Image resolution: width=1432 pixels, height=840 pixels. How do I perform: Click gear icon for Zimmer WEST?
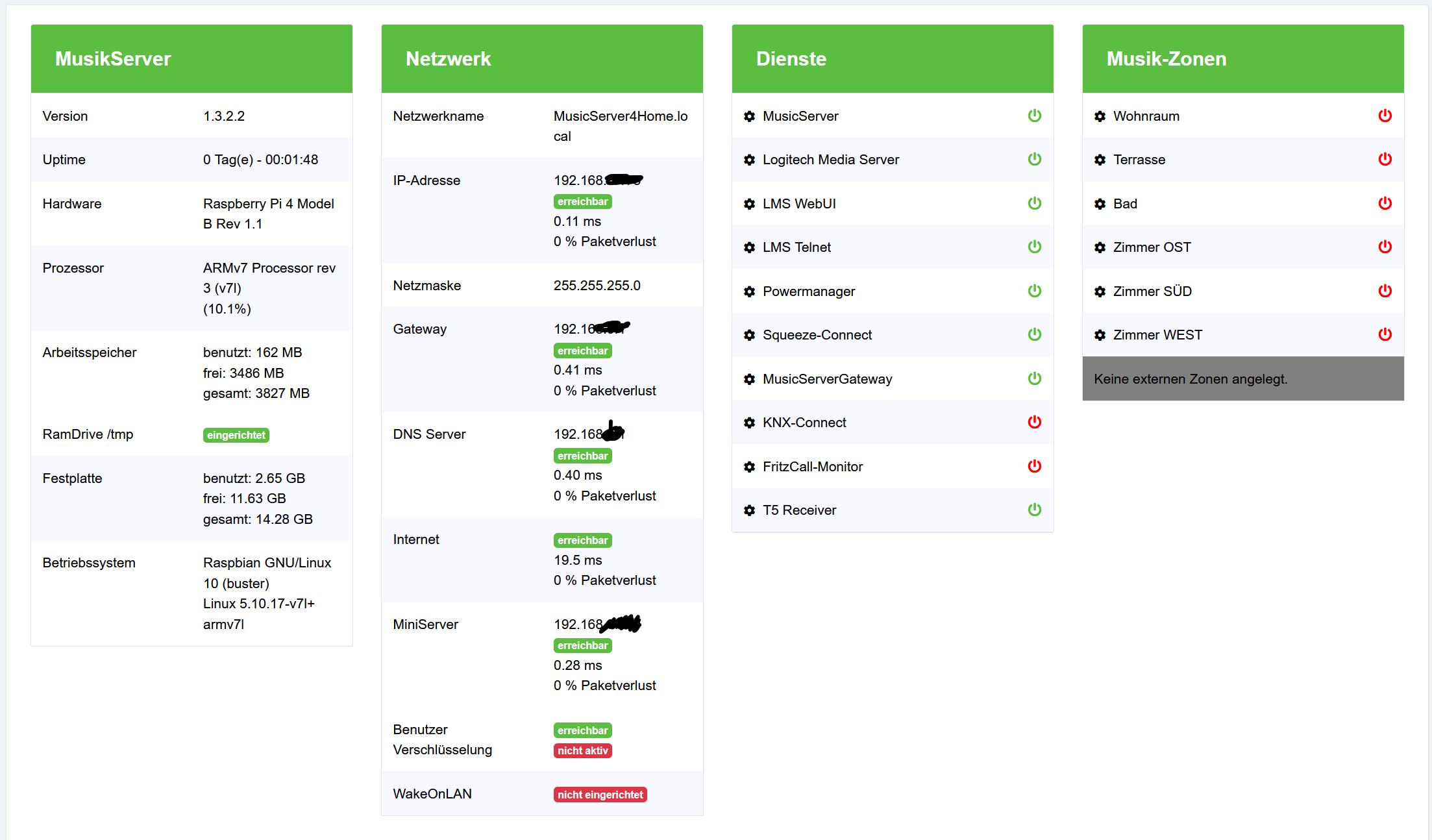(x=1100, y=335)
